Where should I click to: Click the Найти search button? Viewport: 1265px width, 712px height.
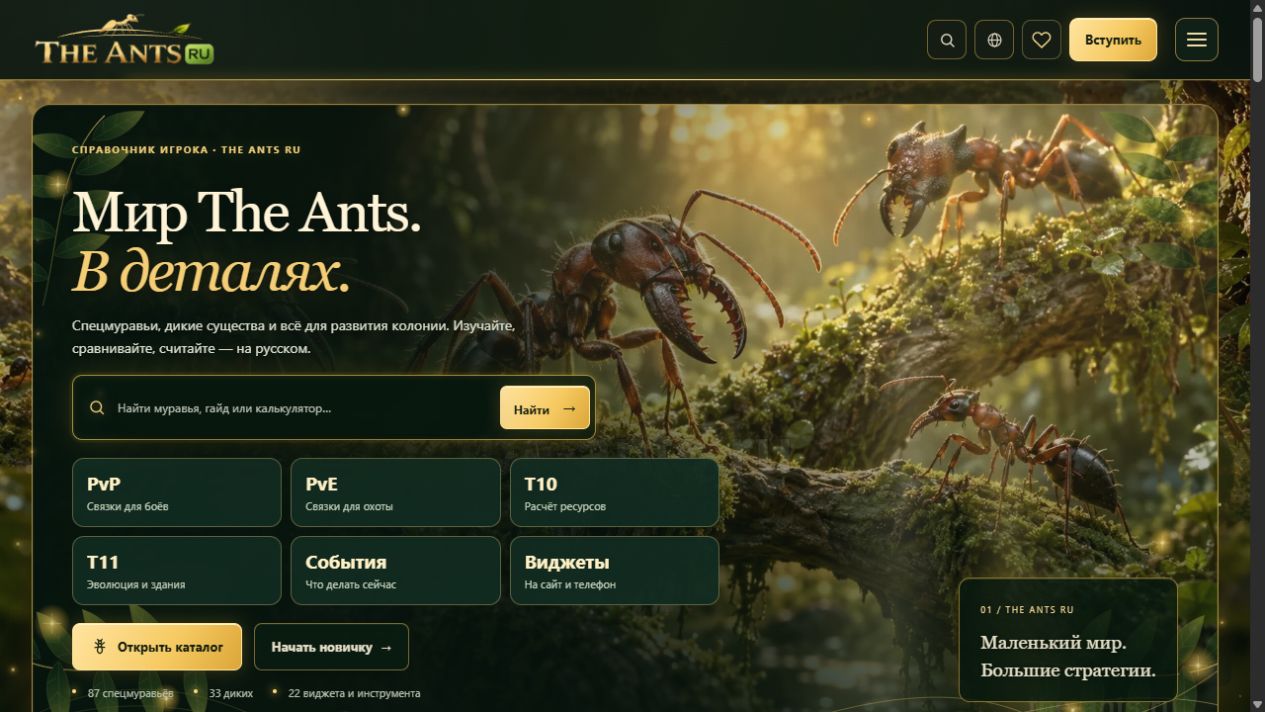point(544,408)
